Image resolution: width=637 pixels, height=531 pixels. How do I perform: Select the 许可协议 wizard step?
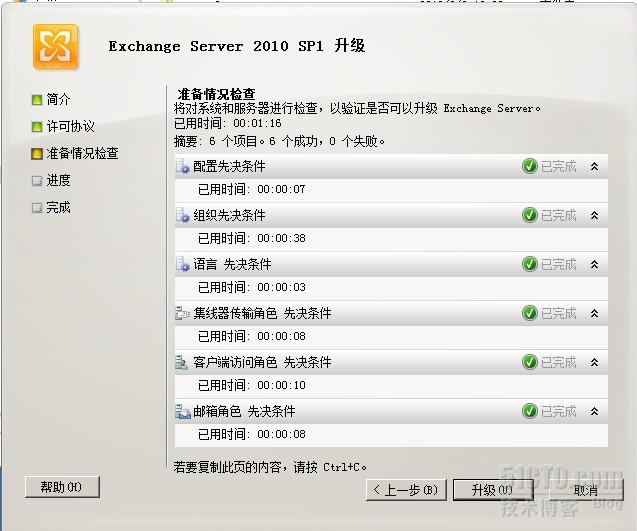[x=70, y=126]
